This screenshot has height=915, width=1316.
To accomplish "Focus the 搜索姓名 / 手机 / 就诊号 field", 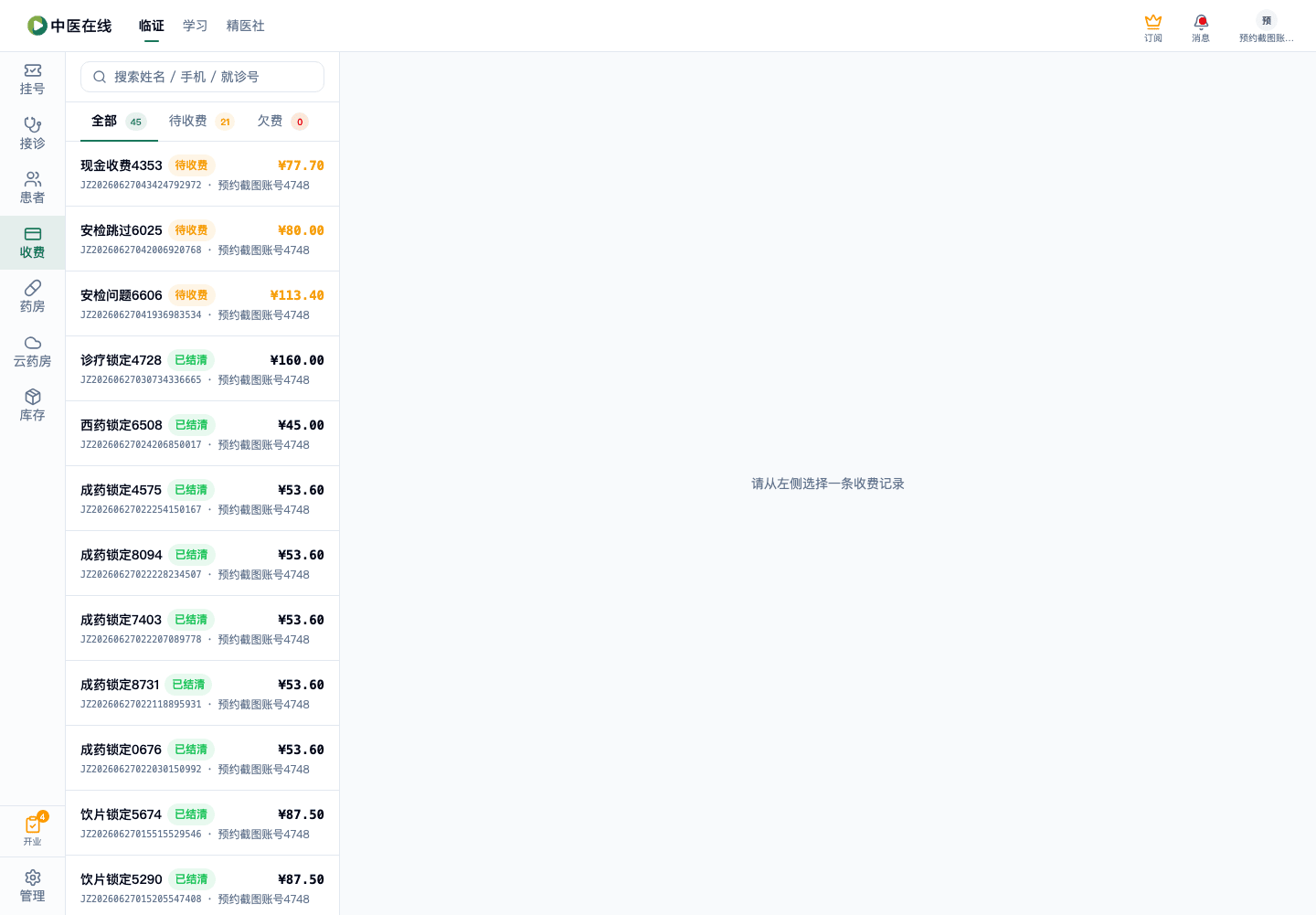I will 202,77.
